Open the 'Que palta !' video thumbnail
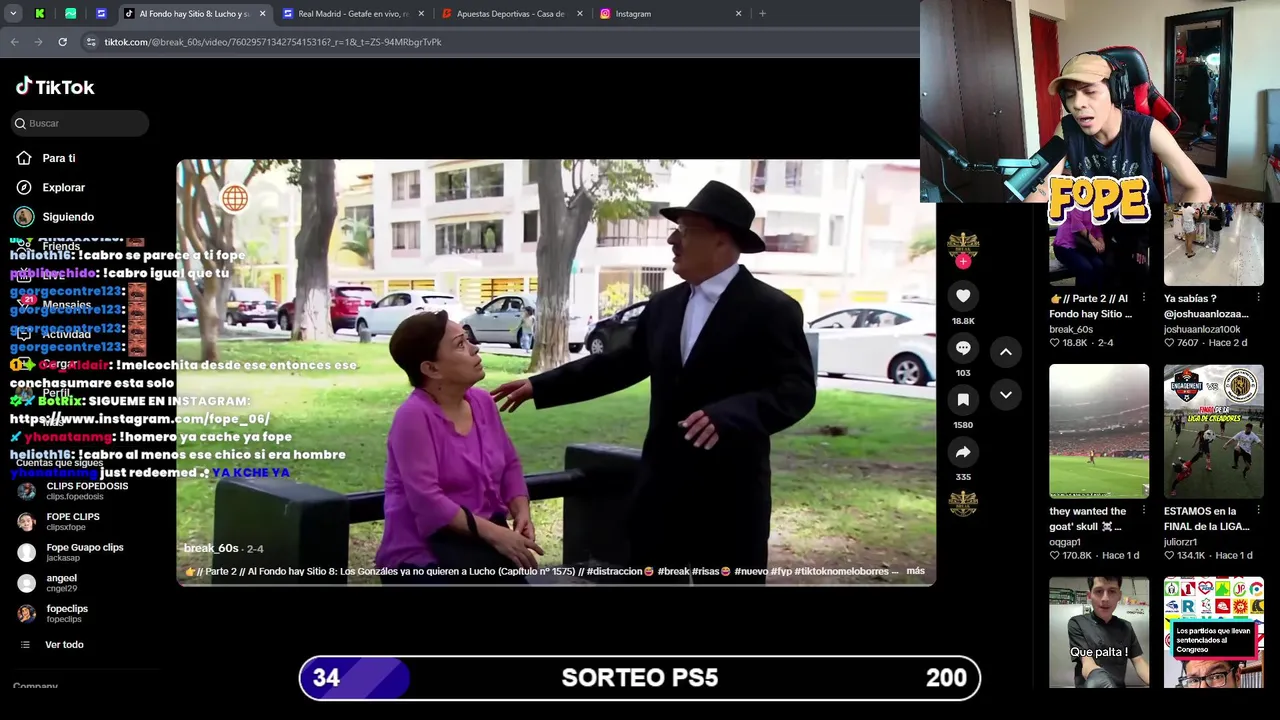Screen dimensions: 1280x720 (1099, 632)
